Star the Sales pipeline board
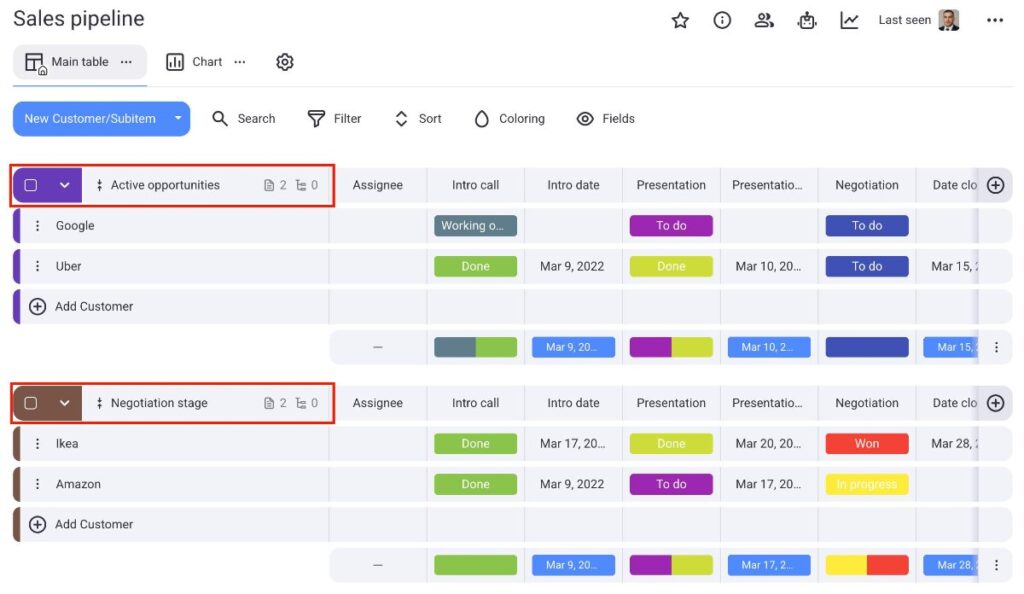This screenshot has height=594, width=1024. click(x=680, y=21)
